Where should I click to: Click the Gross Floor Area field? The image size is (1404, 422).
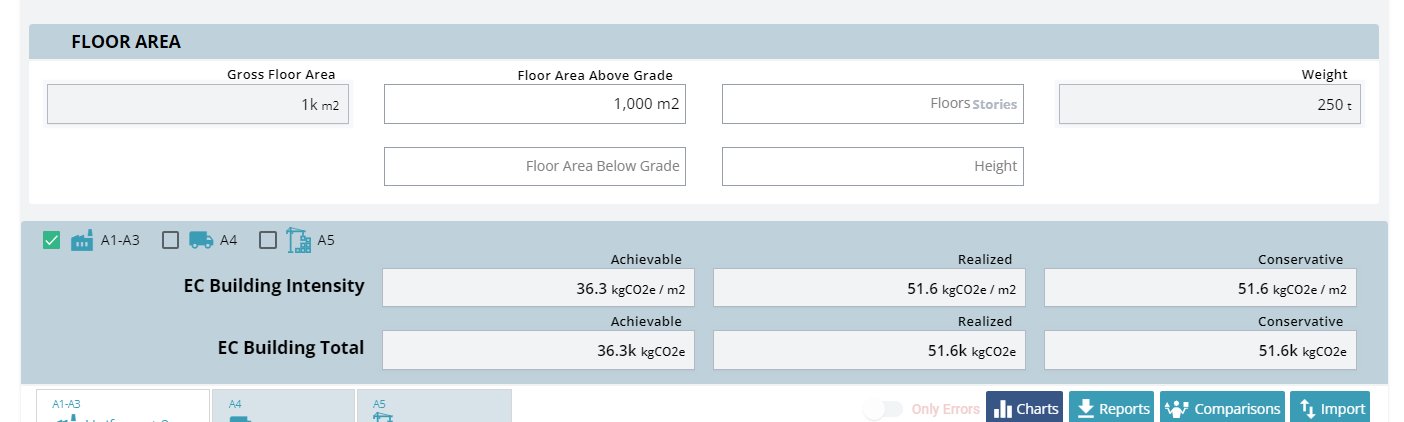(x=197, y=104)
